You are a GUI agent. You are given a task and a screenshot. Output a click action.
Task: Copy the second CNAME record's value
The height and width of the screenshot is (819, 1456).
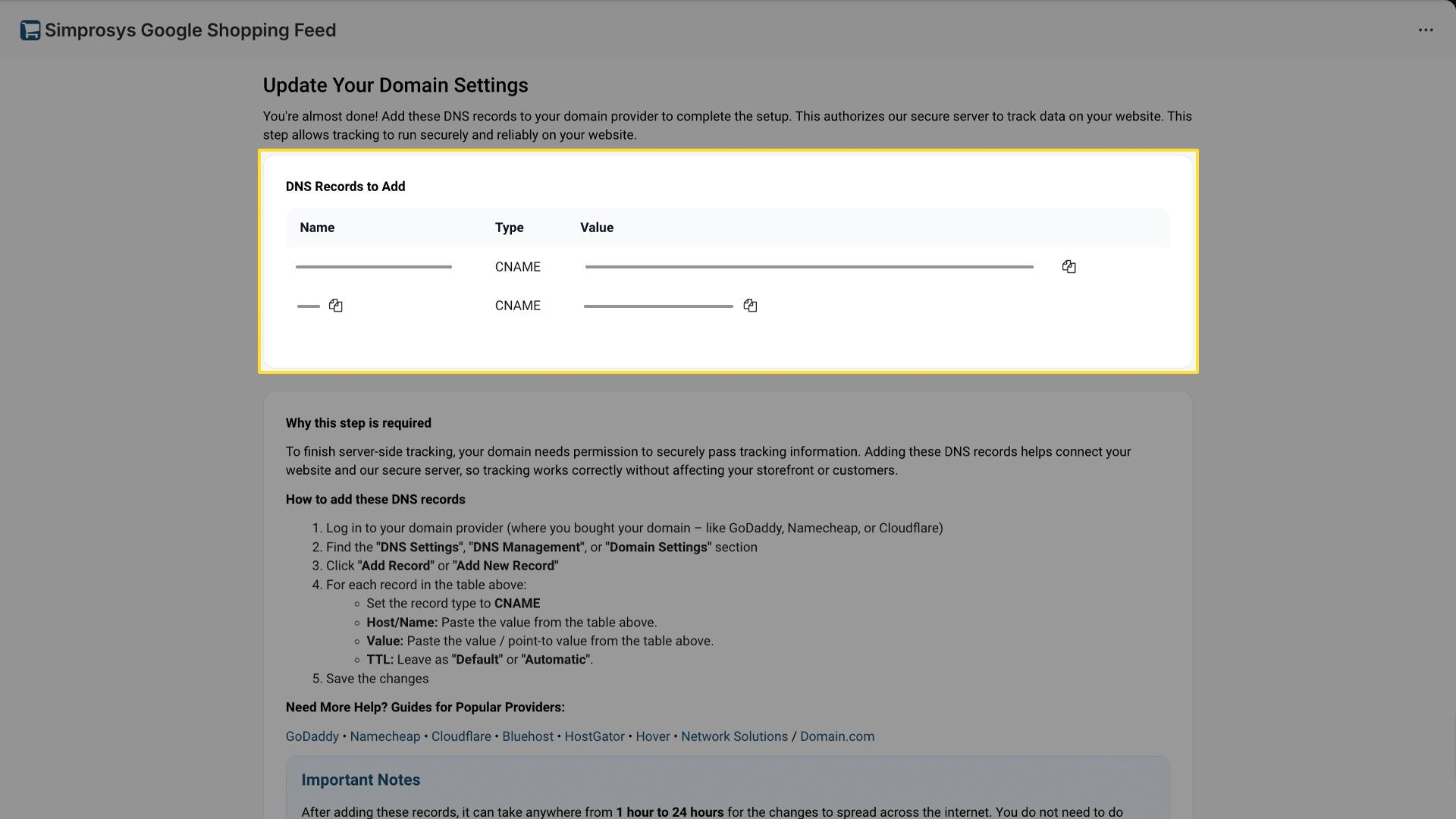(750, 305)
